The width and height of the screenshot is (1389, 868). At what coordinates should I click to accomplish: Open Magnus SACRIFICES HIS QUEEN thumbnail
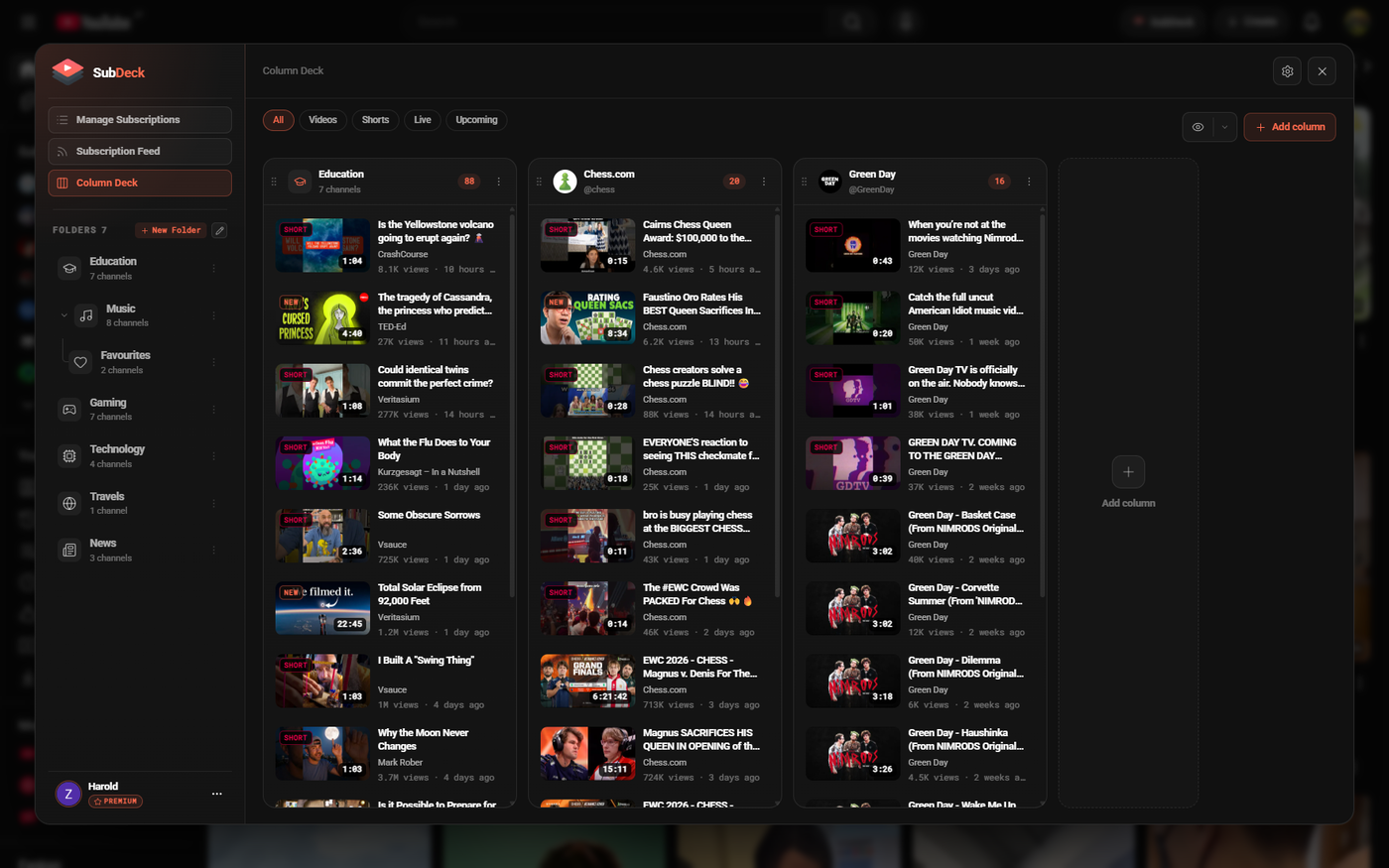pyautogui.click(x=587, y=754)
